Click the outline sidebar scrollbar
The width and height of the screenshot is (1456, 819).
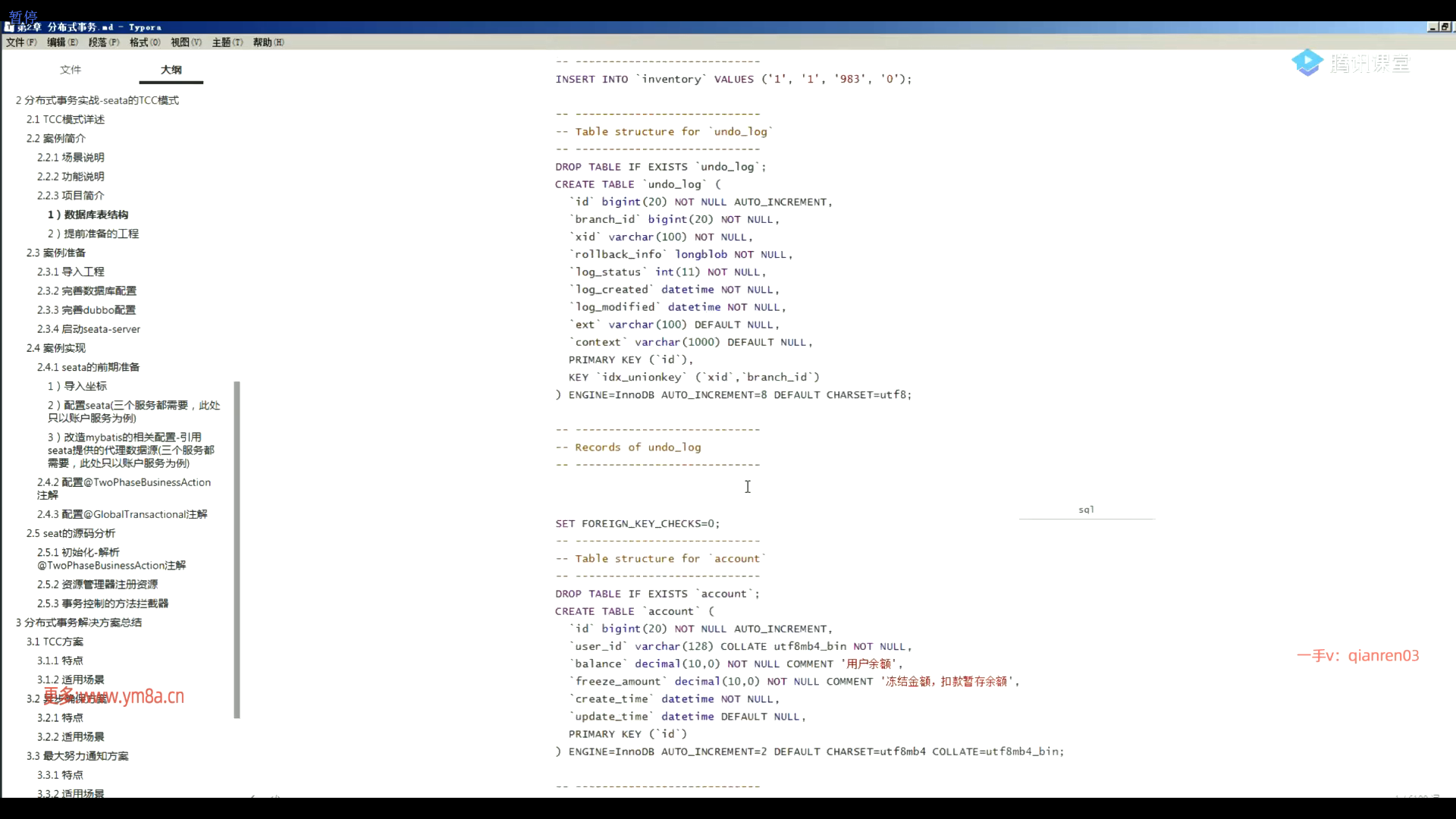point(237,550)
